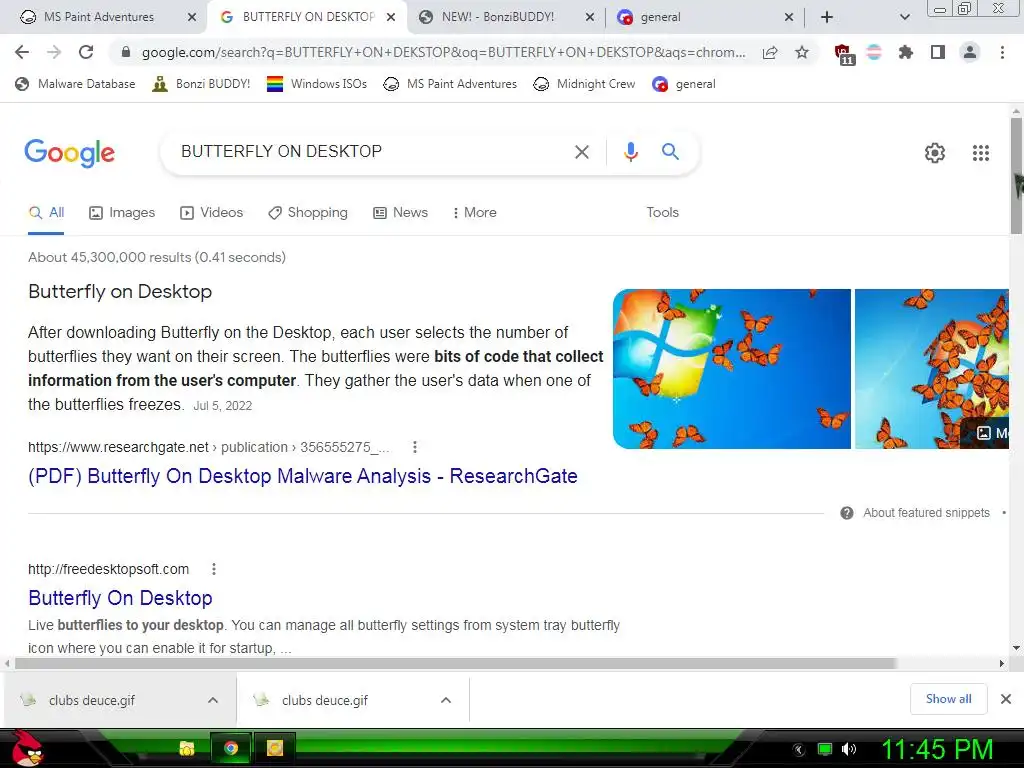Open file explorer folder in taskbar
Image resolution: width=1024 pixels, height=768 pixels.
[x=187, y=748]
